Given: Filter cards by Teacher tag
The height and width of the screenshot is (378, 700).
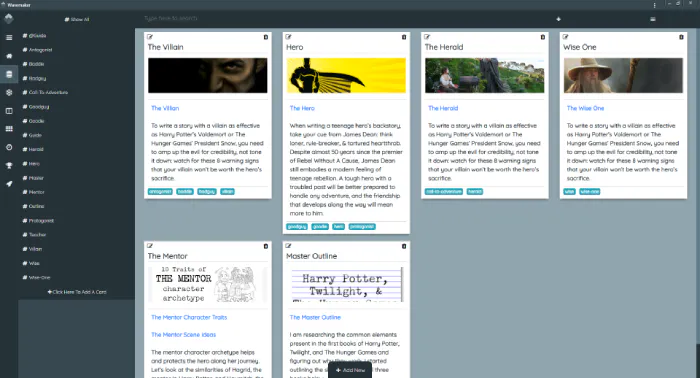Looking at the screenshot, I should point(34,235).
